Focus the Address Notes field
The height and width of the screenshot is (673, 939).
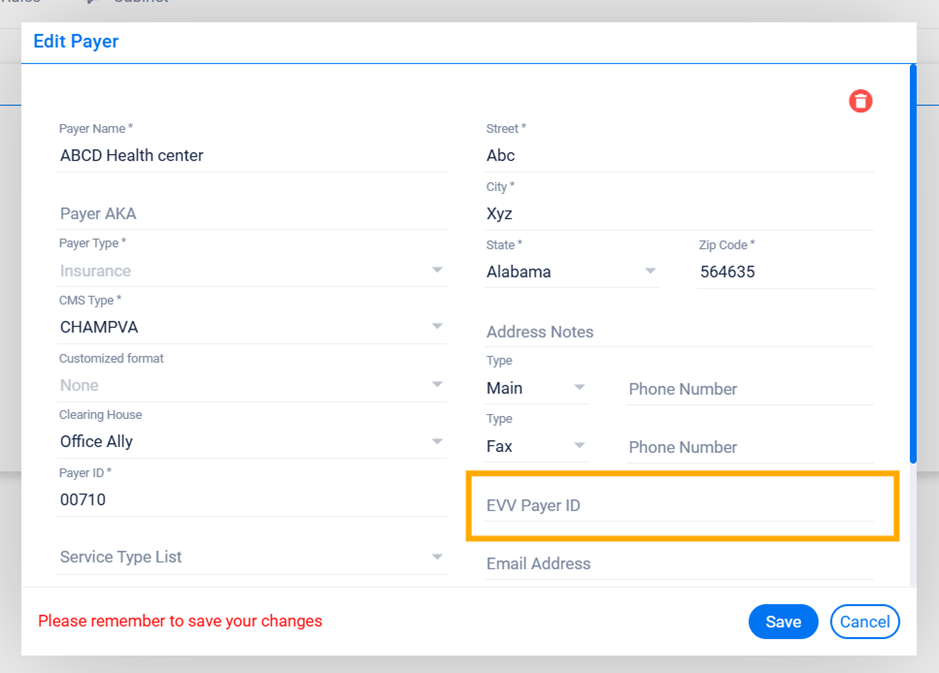pyautogui.click(x=678, y=332)
